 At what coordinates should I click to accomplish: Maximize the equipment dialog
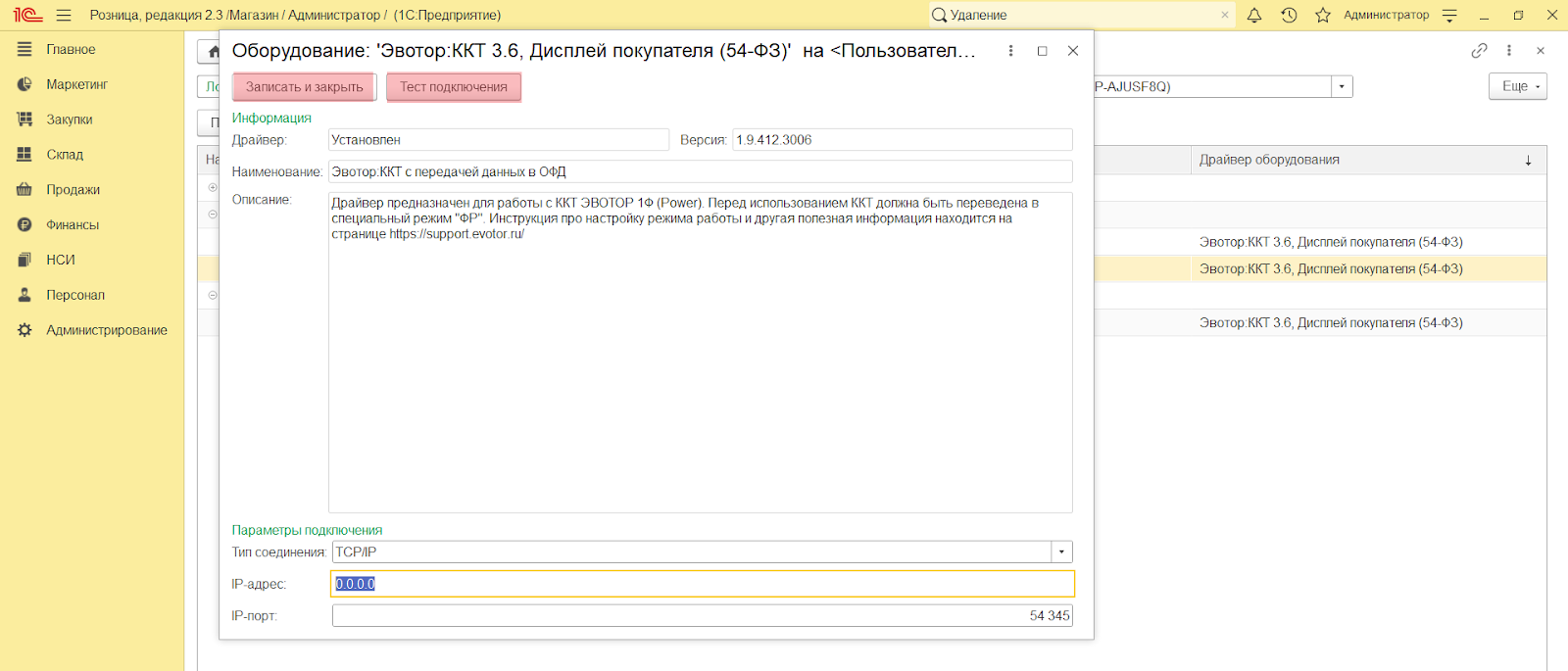[x=1042, y=51]
